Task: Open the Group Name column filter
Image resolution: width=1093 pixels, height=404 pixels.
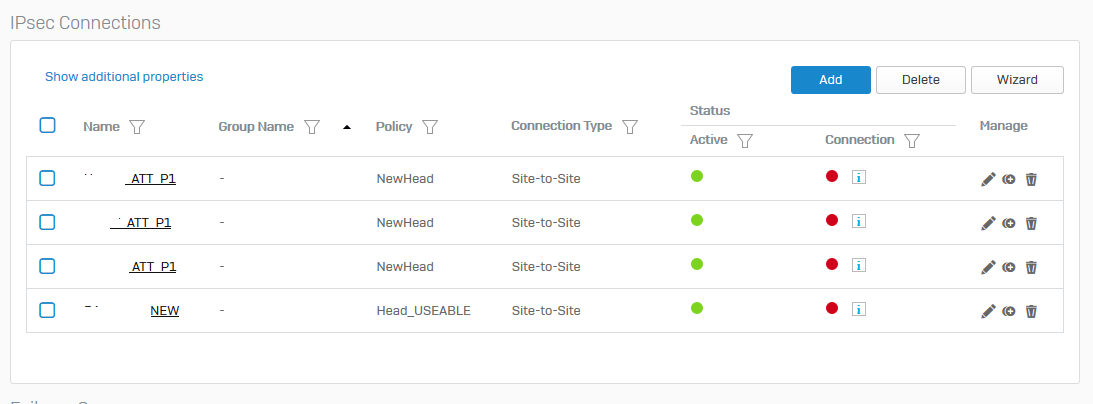Action: [312, 127]
